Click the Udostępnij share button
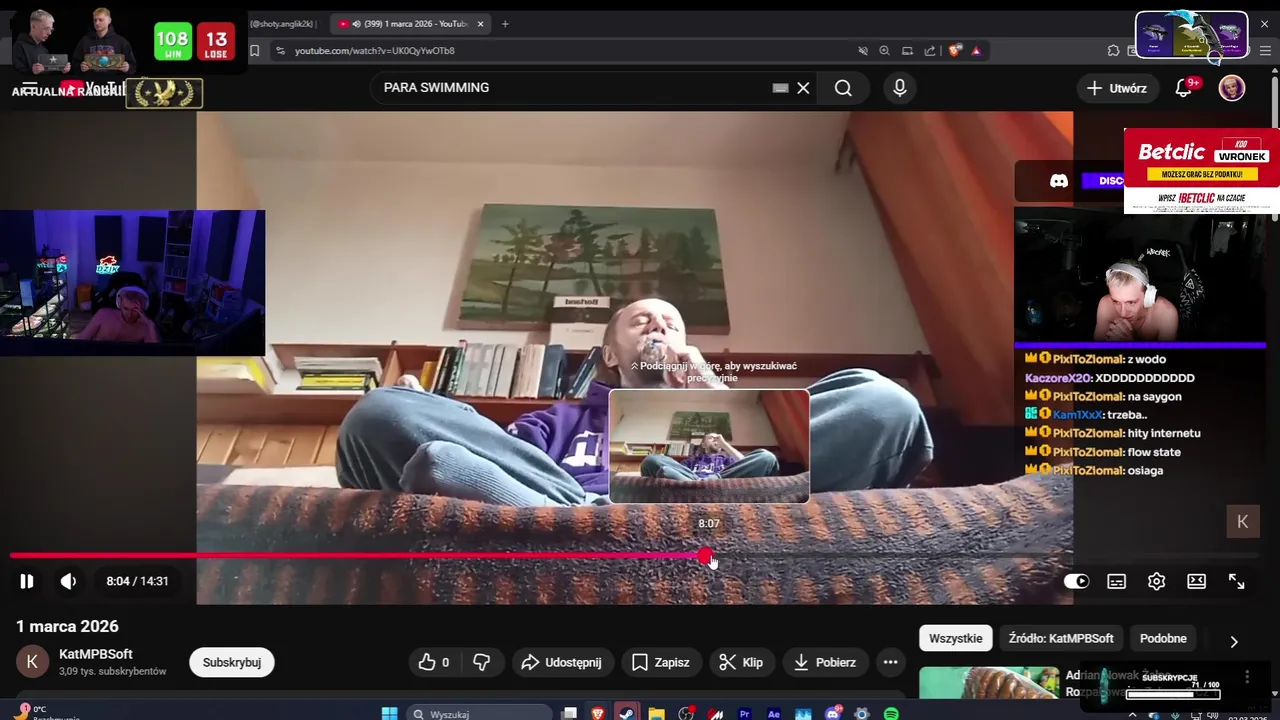The image size is (1280, 720). [x=561, y=662]
